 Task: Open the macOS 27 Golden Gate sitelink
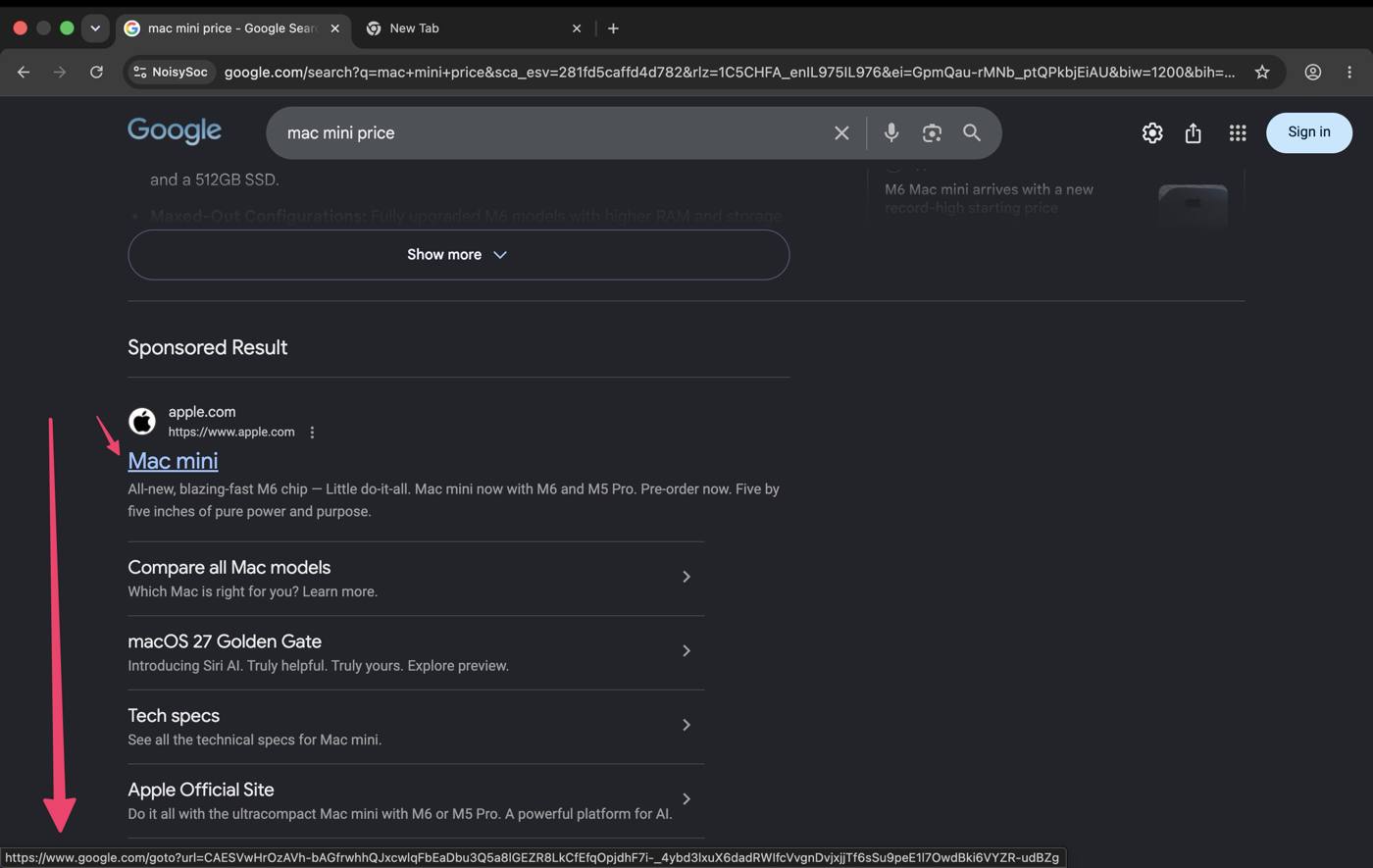416,652
